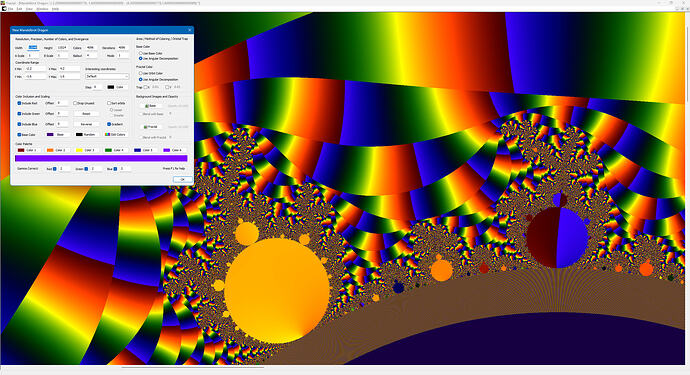Click the Include Green Offset field
The width and height of the screenshot is (690, 375).
[62, 114]
